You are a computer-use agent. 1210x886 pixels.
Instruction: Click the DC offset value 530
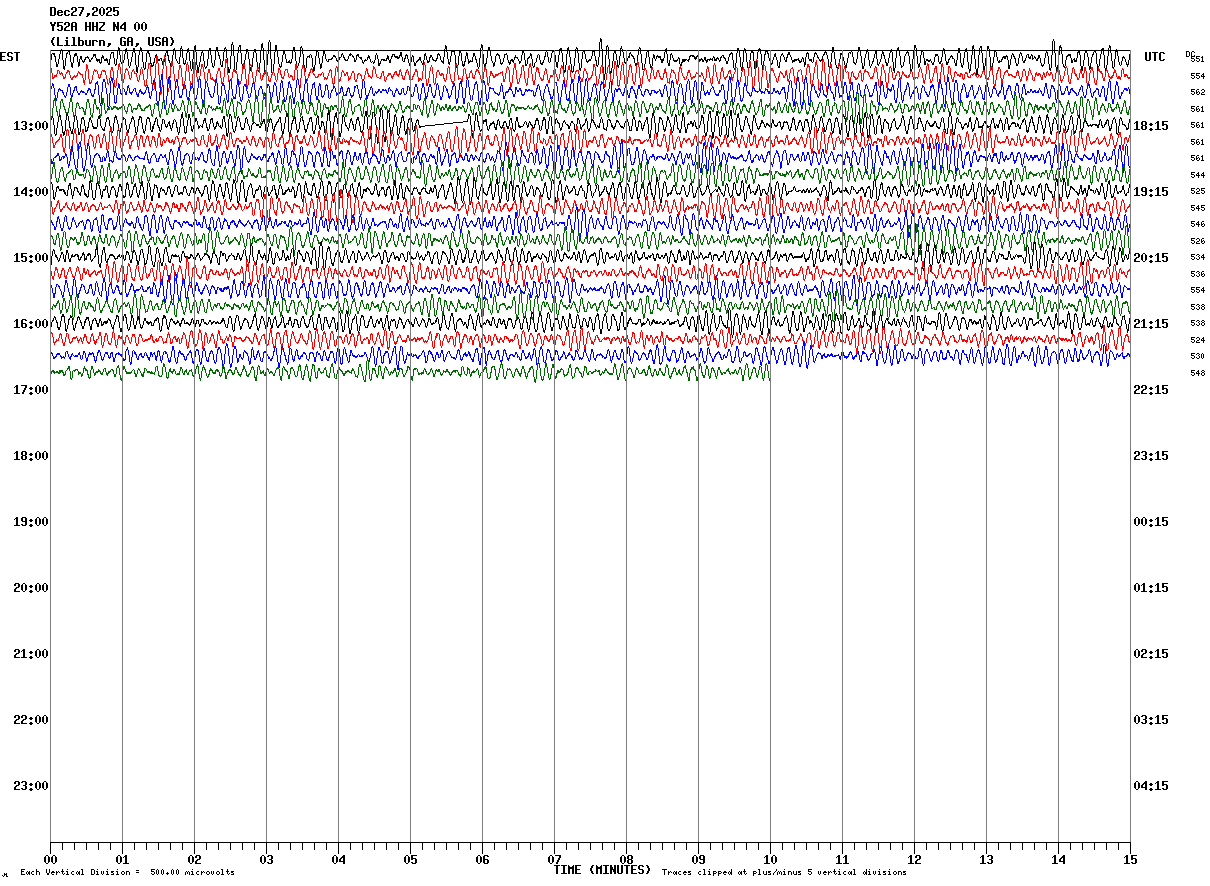pos(1197,356)
